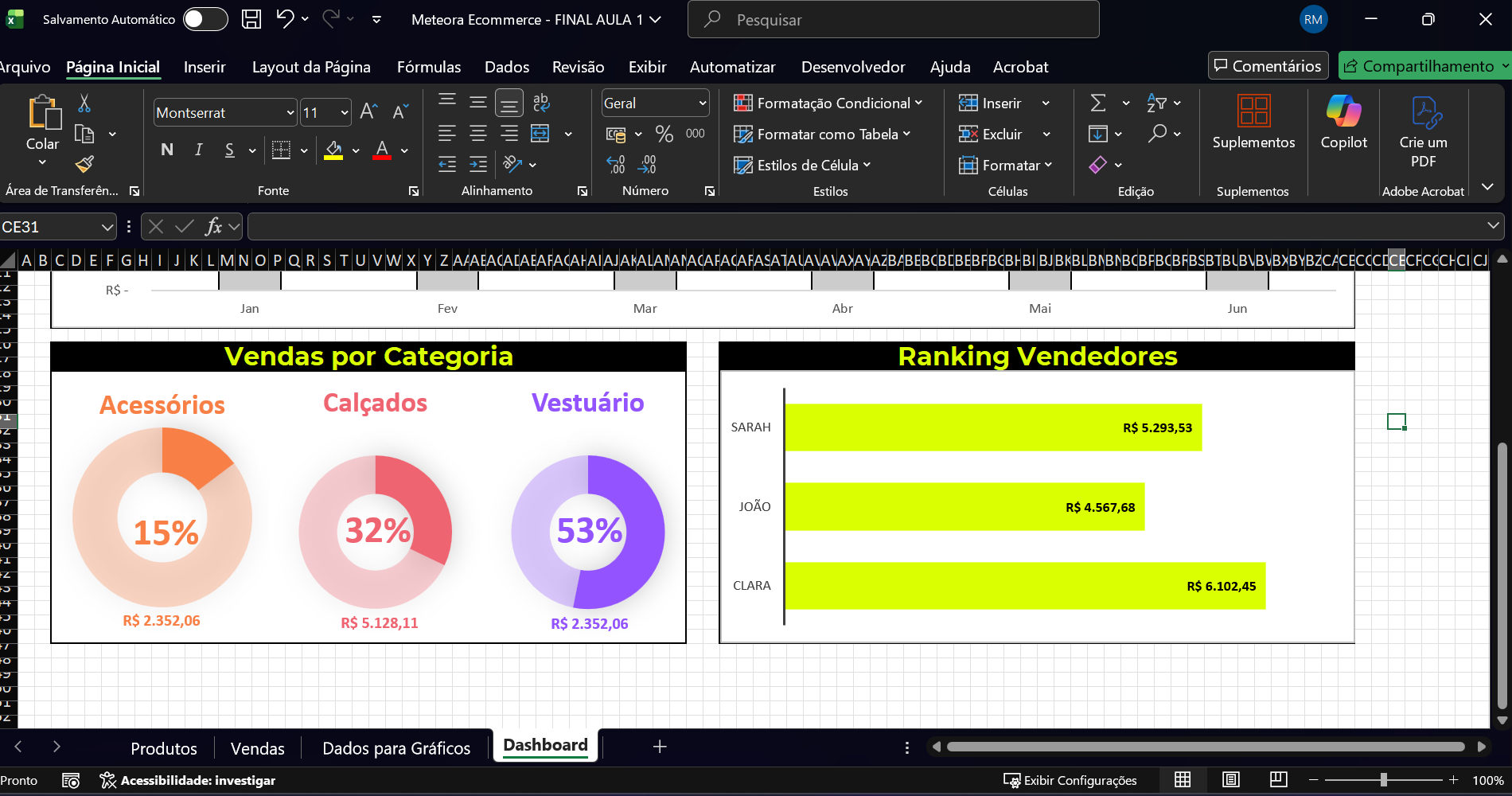Launch Copilot from the ribbon
This screenshot has height=796, width=1512.
[1344, 111]
